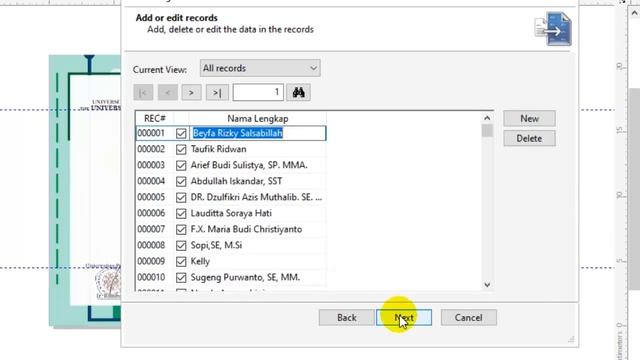Toggle checkbox for Sugeng Purwanto, SE, MM.
The image size is (640, 360).
click(181, 278)
